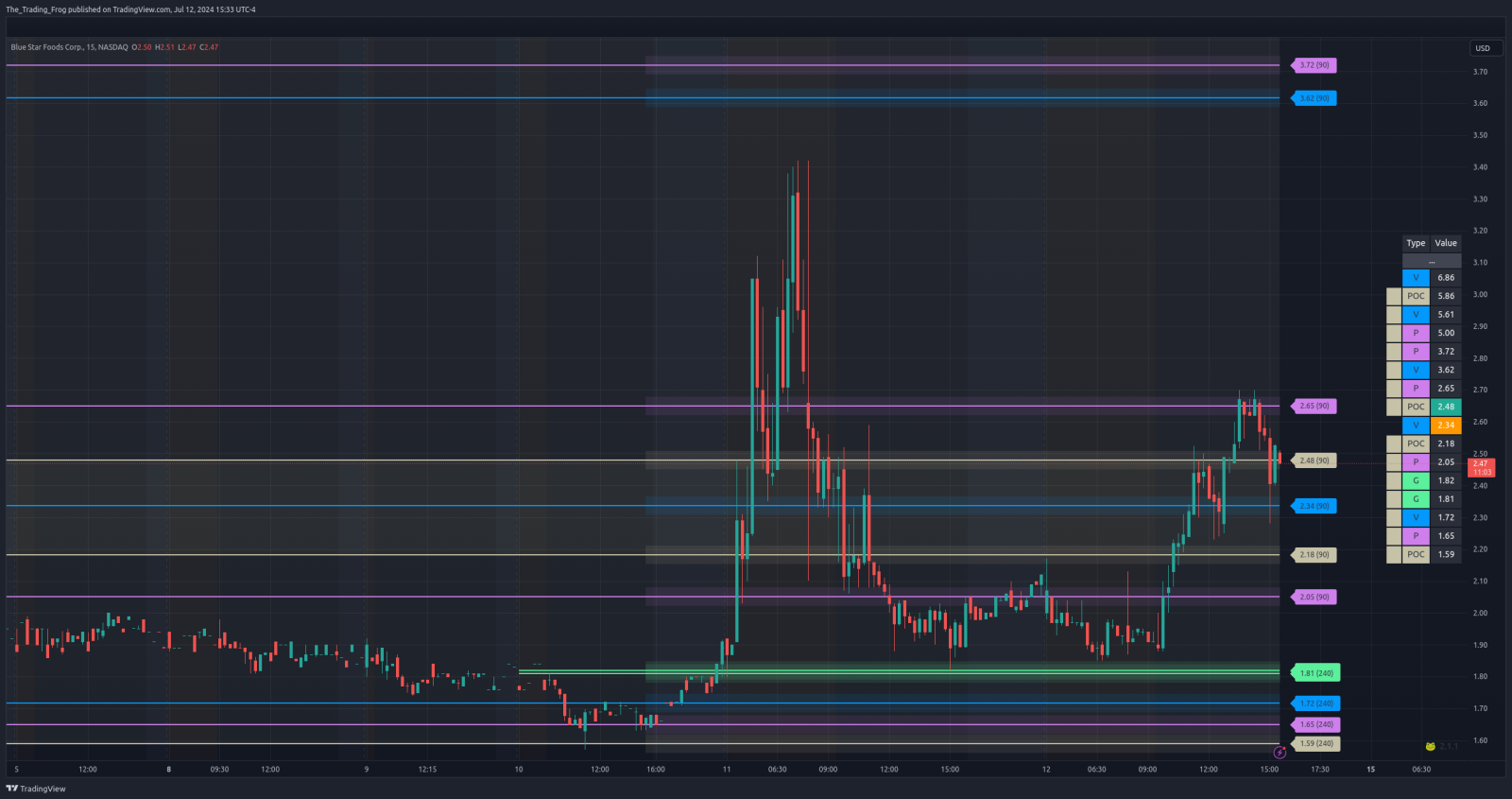This screenshot has height=799, width=1512.
Task: Click the 2.65 (90) purple level label
Action: pyautogui.click(x=1314, y=406)
